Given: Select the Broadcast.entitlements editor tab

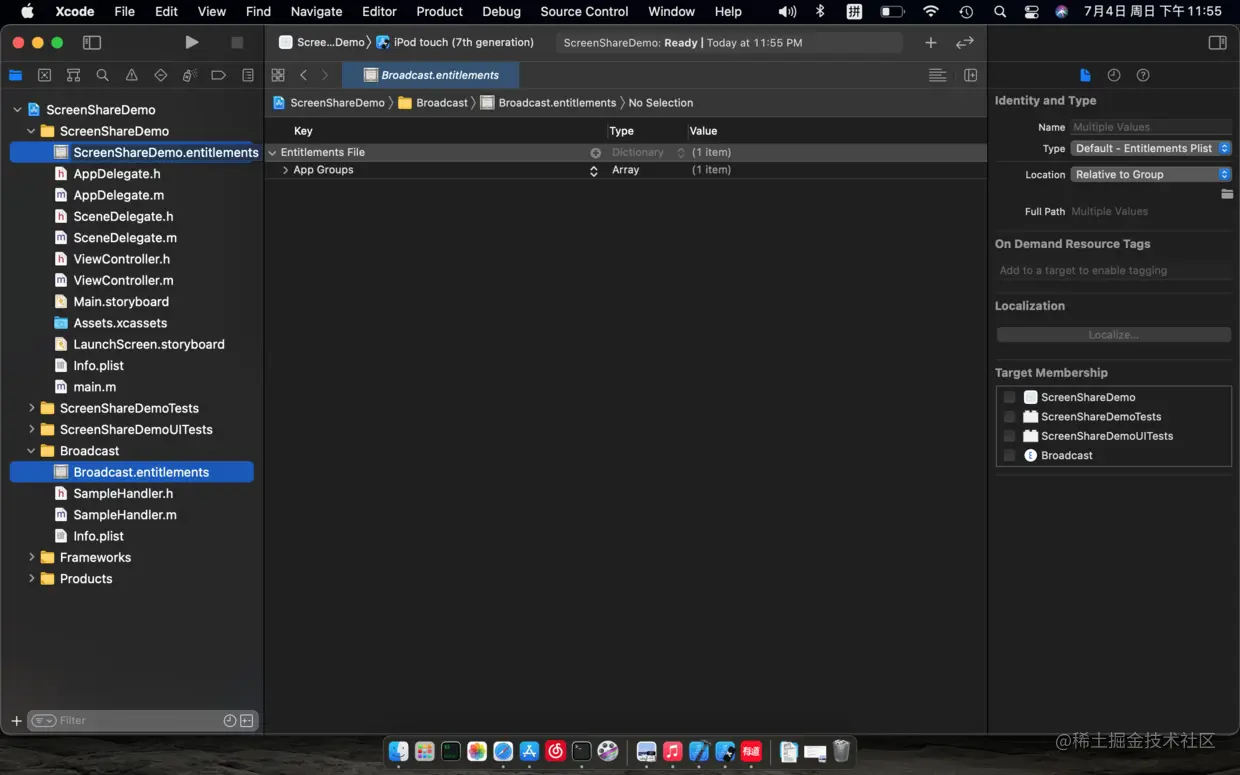Looking at the screenshot, I should pos(430,75).
